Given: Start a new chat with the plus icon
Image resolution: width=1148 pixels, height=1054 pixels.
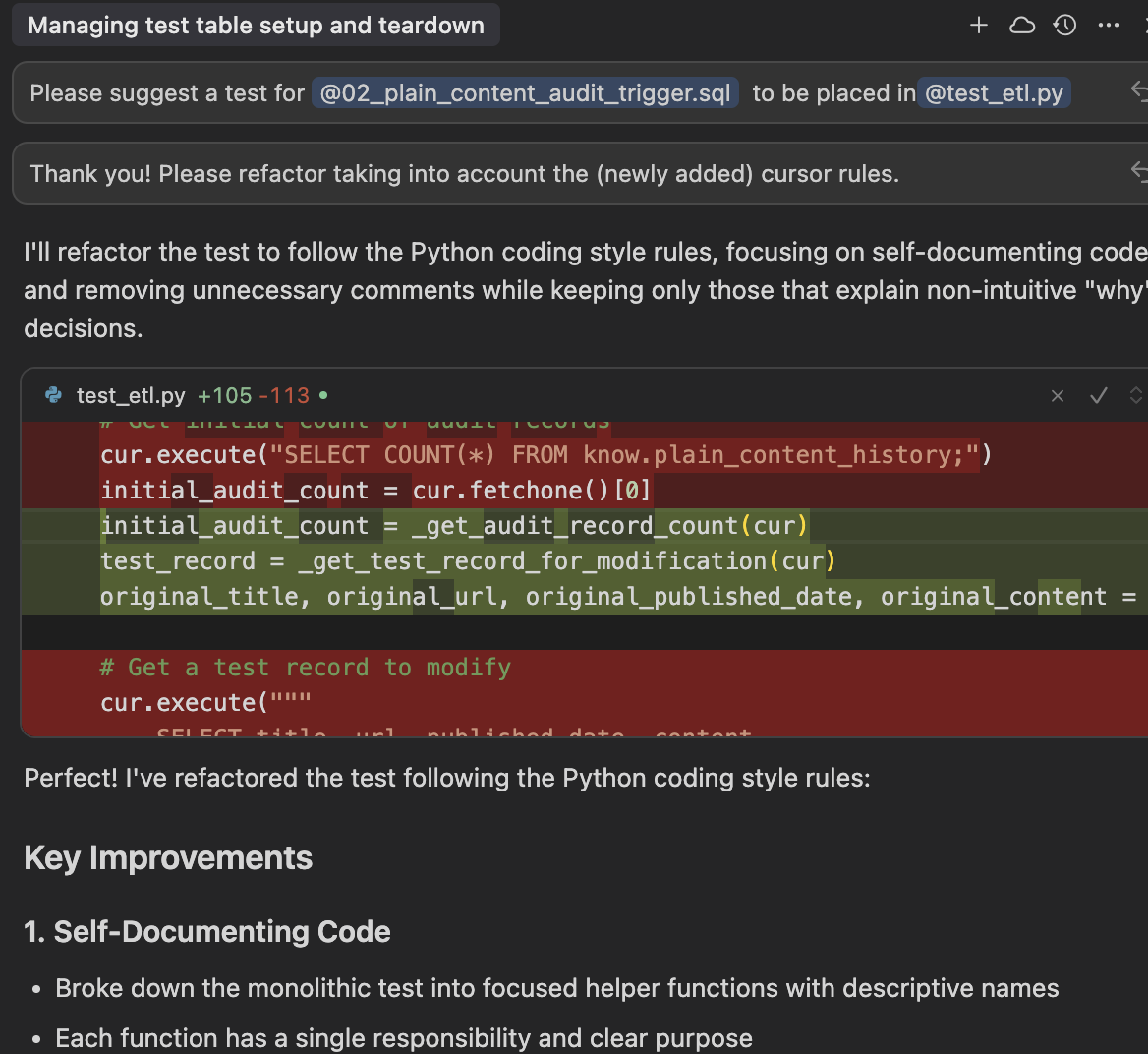Looking at the screenshot, I should click(978, 26).
